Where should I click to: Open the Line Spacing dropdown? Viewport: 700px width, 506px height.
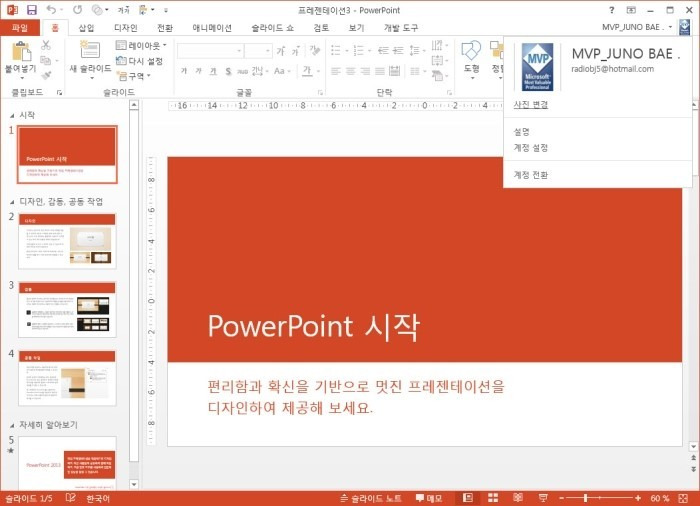tap(417, 50)
